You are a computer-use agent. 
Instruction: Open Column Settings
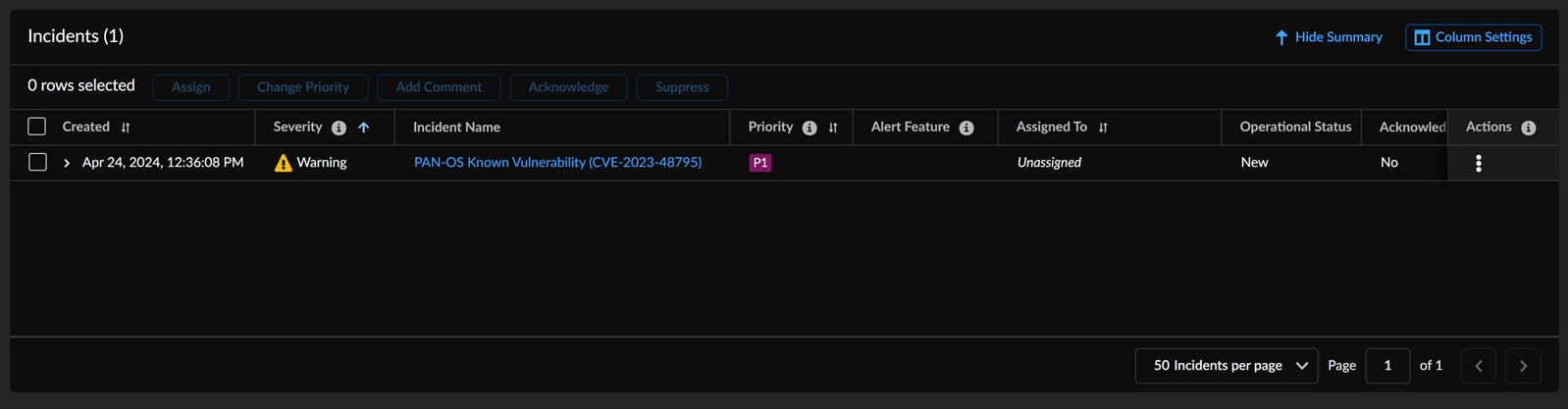point(1474,37)
